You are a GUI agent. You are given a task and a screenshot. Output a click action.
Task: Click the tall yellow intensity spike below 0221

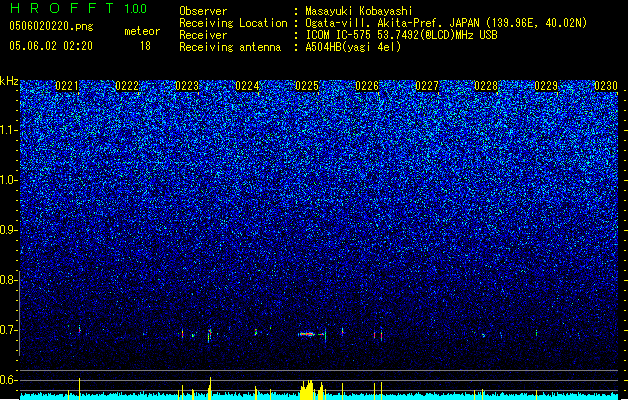79,388
